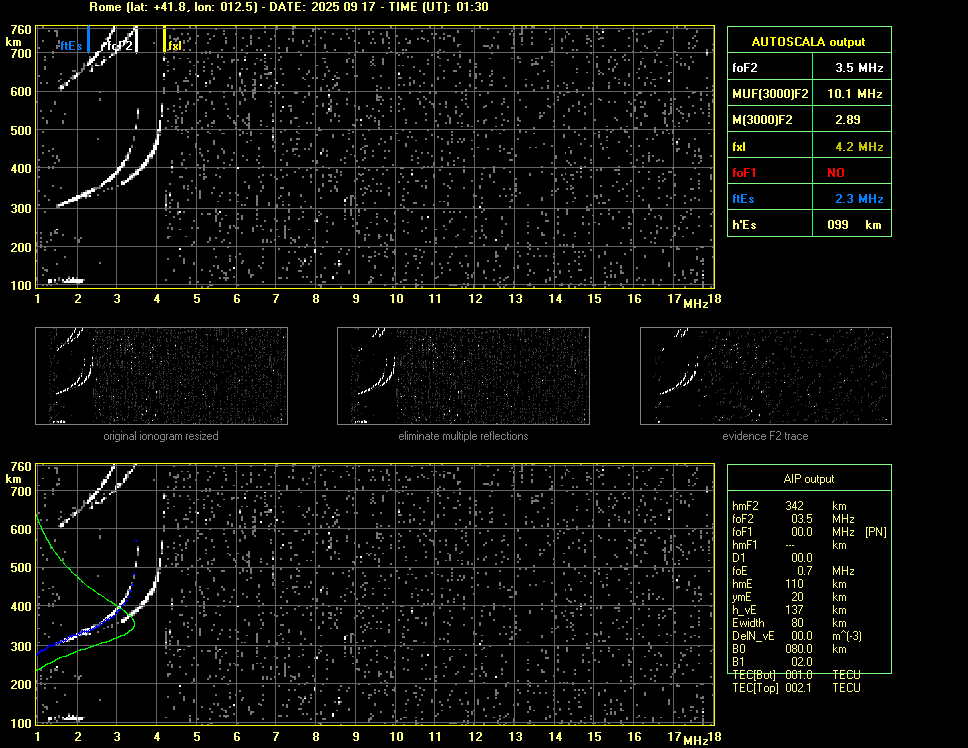The image size is (968, 748).
Task: Click the 'original ionogram resized' thumbnail
Action: (x=161, y=376)
